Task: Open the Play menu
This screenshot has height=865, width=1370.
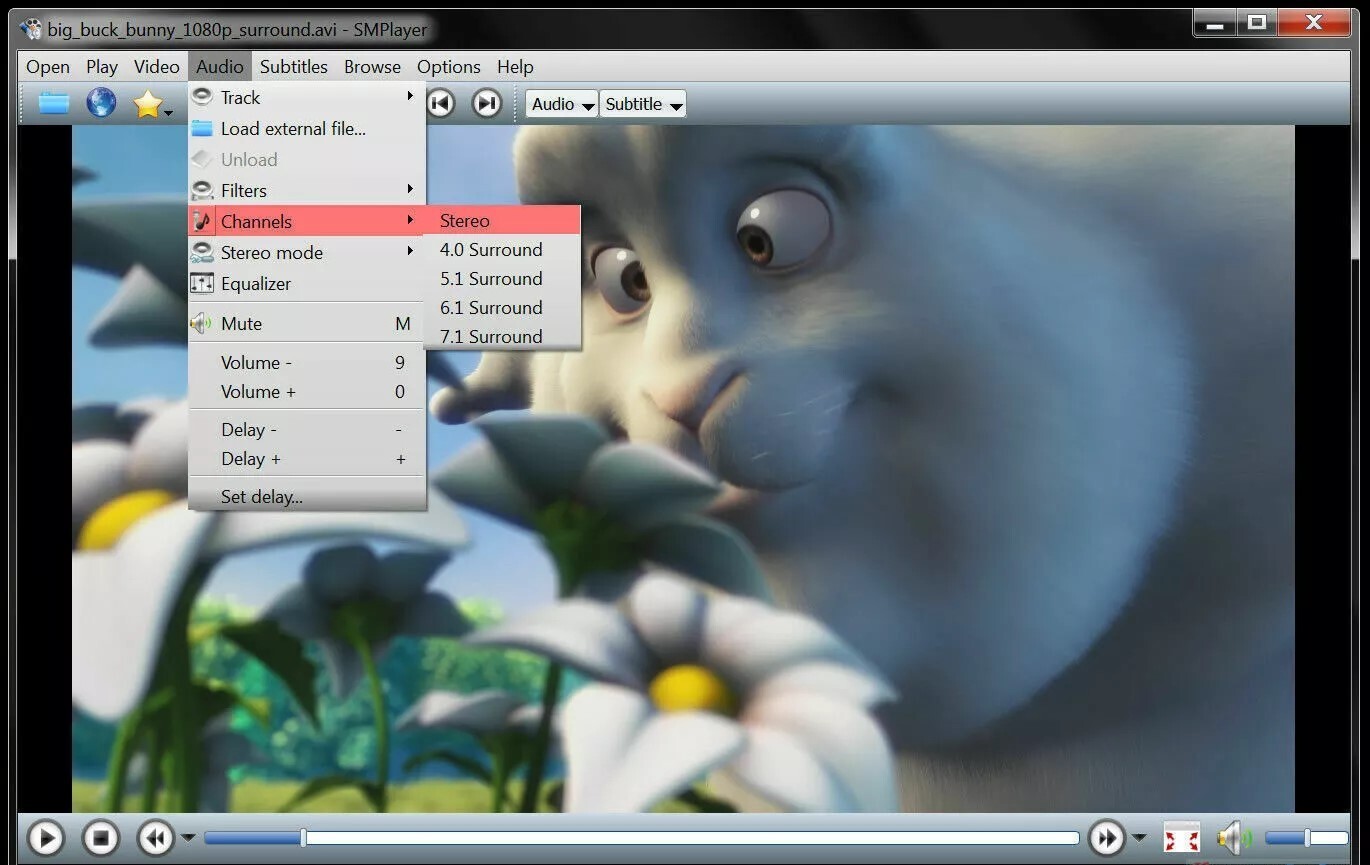Action: click(102, 67)
